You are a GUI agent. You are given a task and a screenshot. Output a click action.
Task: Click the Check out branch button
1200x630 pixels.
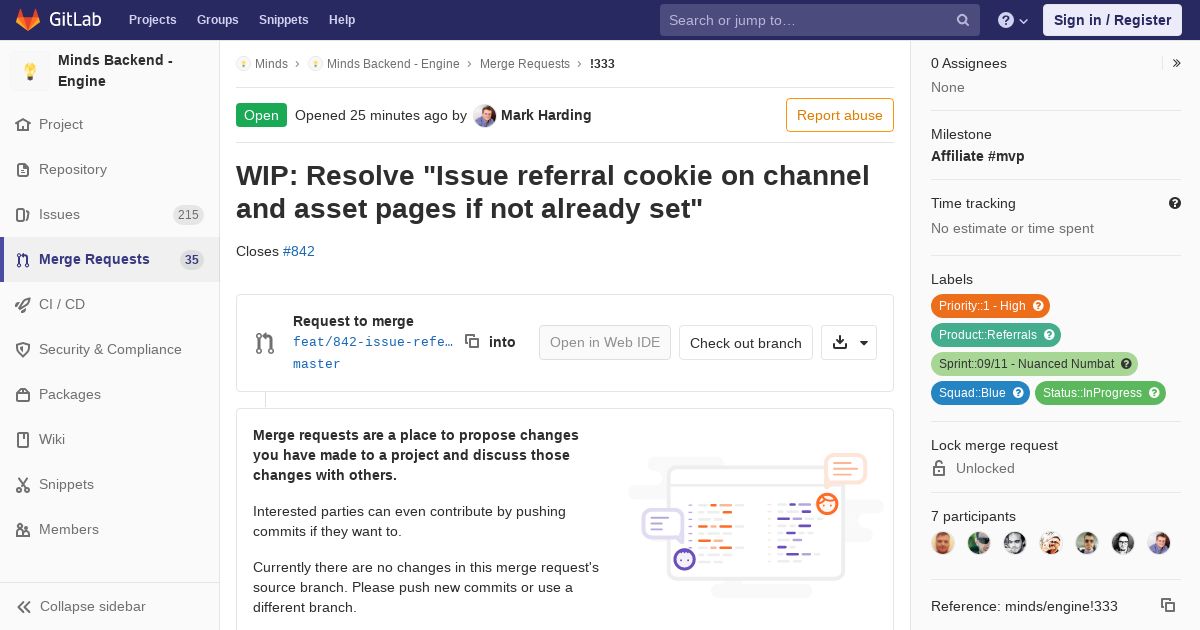[x=746, y=342]
